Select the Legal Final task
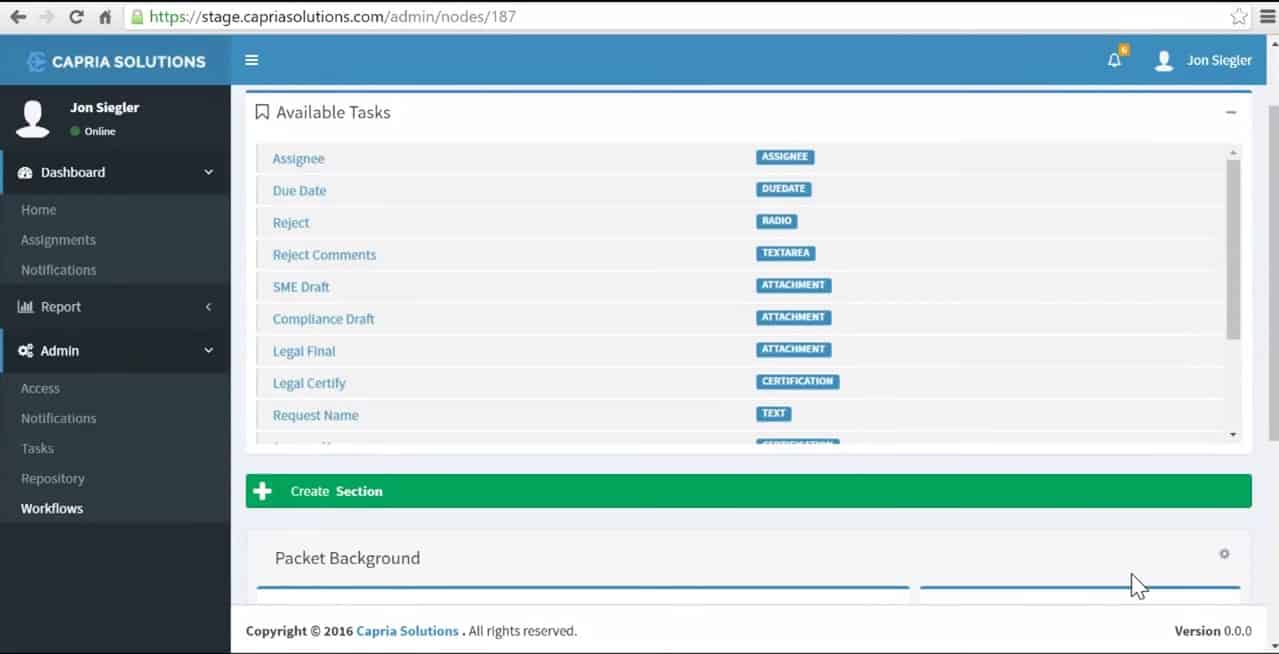This screenshot has width=1279, height=654. coord(304,351)
